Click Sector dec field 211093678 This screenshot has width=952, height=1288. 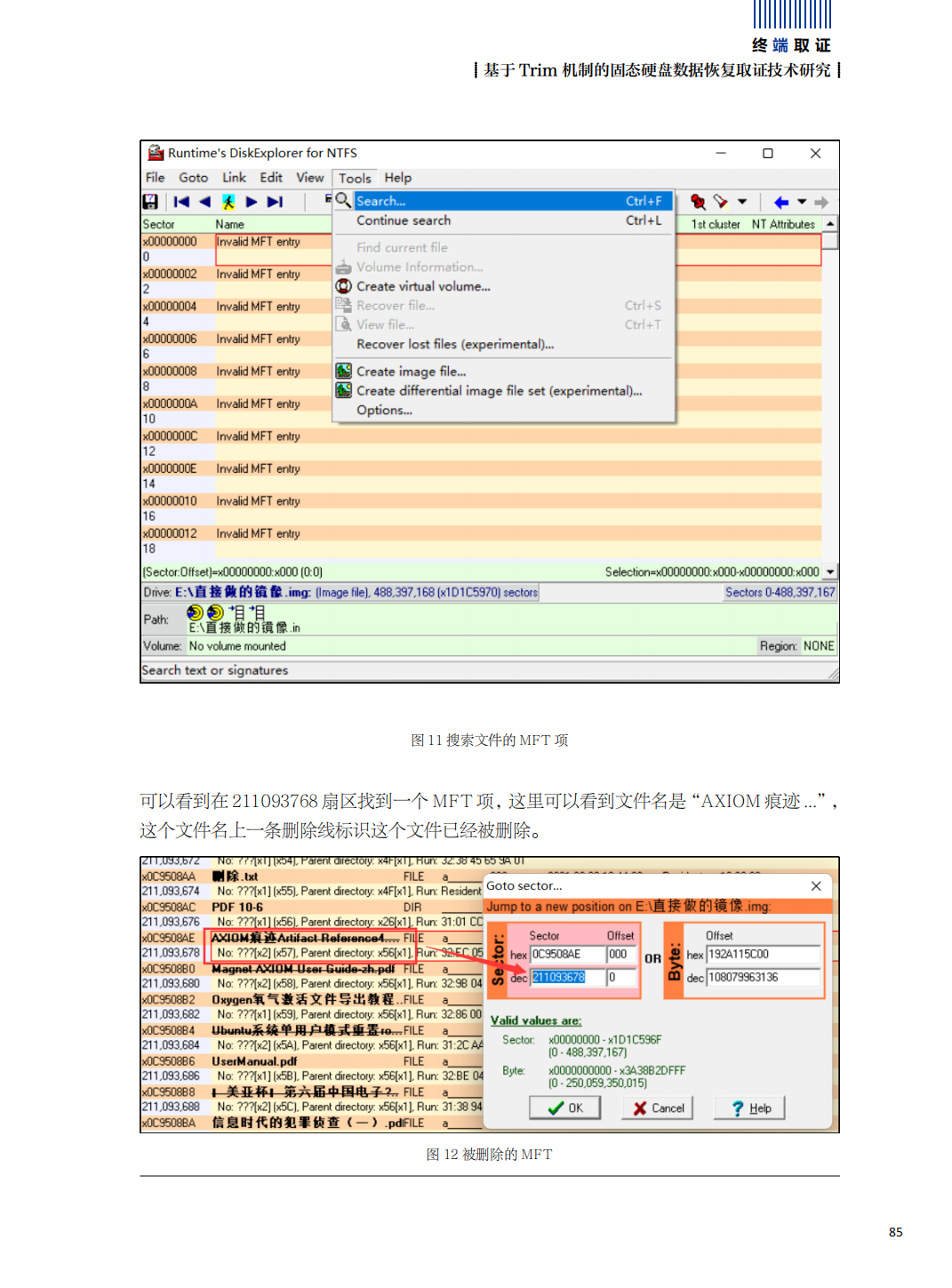point(567,977)
